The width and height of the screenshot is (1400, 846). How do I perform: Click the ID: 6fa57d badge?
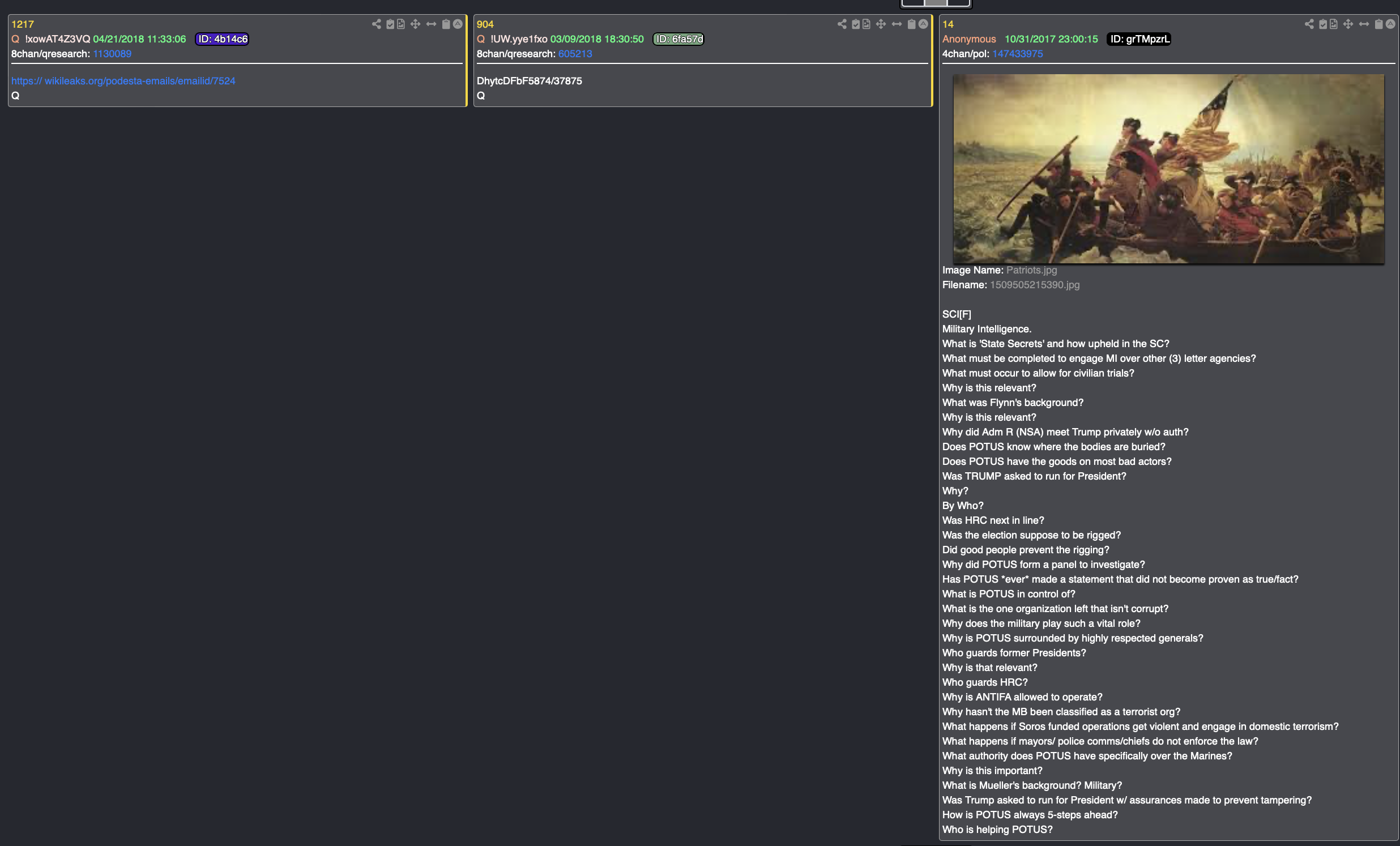(678, 39)
